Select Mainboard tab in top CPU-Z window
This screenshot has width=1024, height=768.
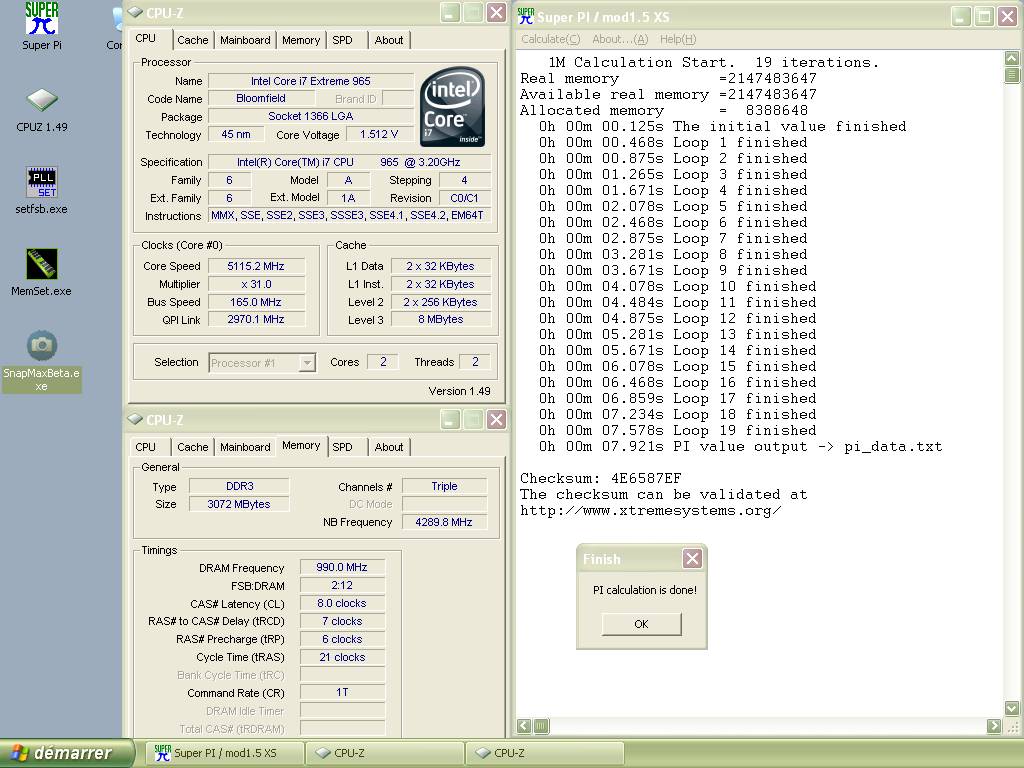click(245, 40)
